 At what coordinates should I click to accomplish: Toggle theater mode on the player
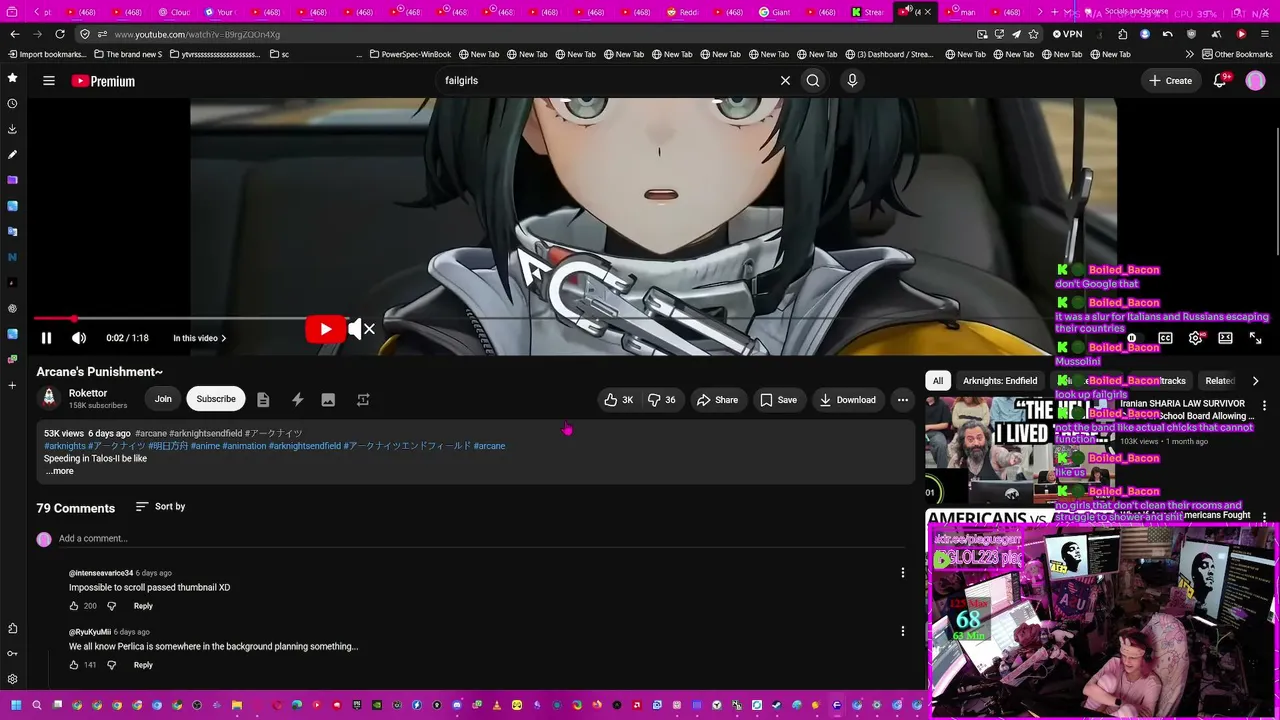click(1225, 338)
